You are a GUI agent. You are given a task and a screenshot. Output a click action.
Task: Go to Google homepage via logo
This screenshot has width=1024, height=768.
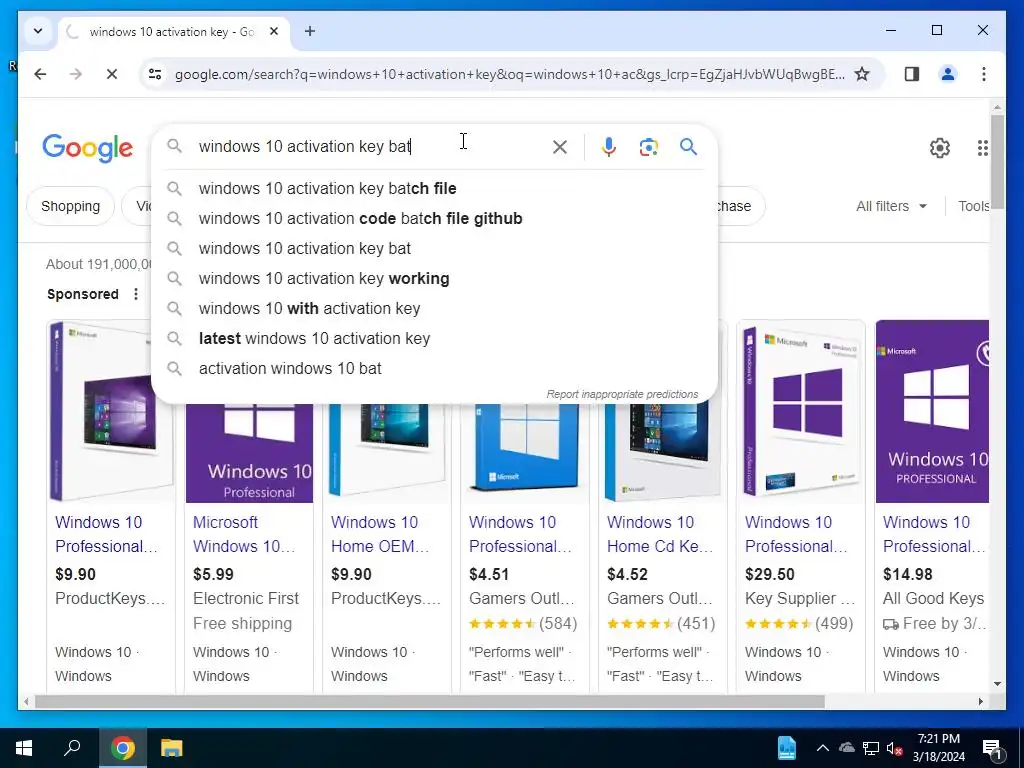click(x=88, y=148)
